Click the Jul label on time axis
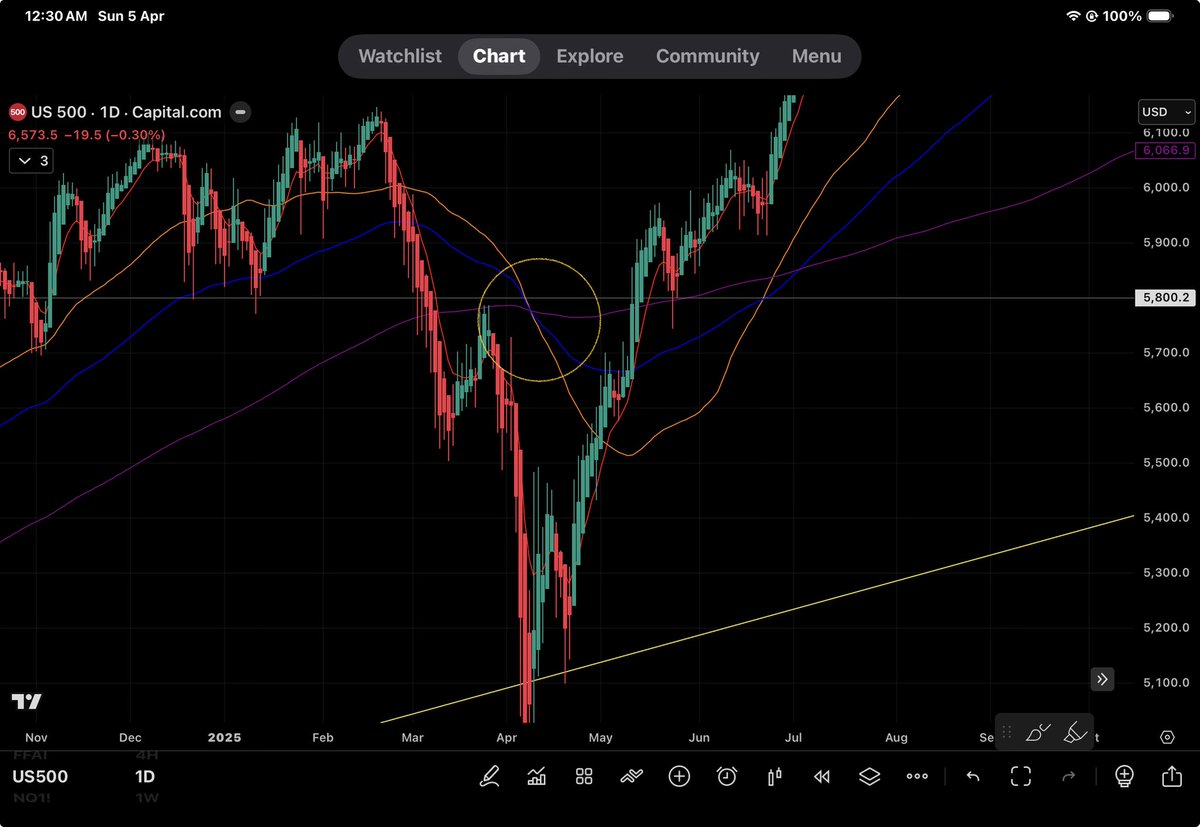Screen dimensions: 1200x827 tap(794, 738)
